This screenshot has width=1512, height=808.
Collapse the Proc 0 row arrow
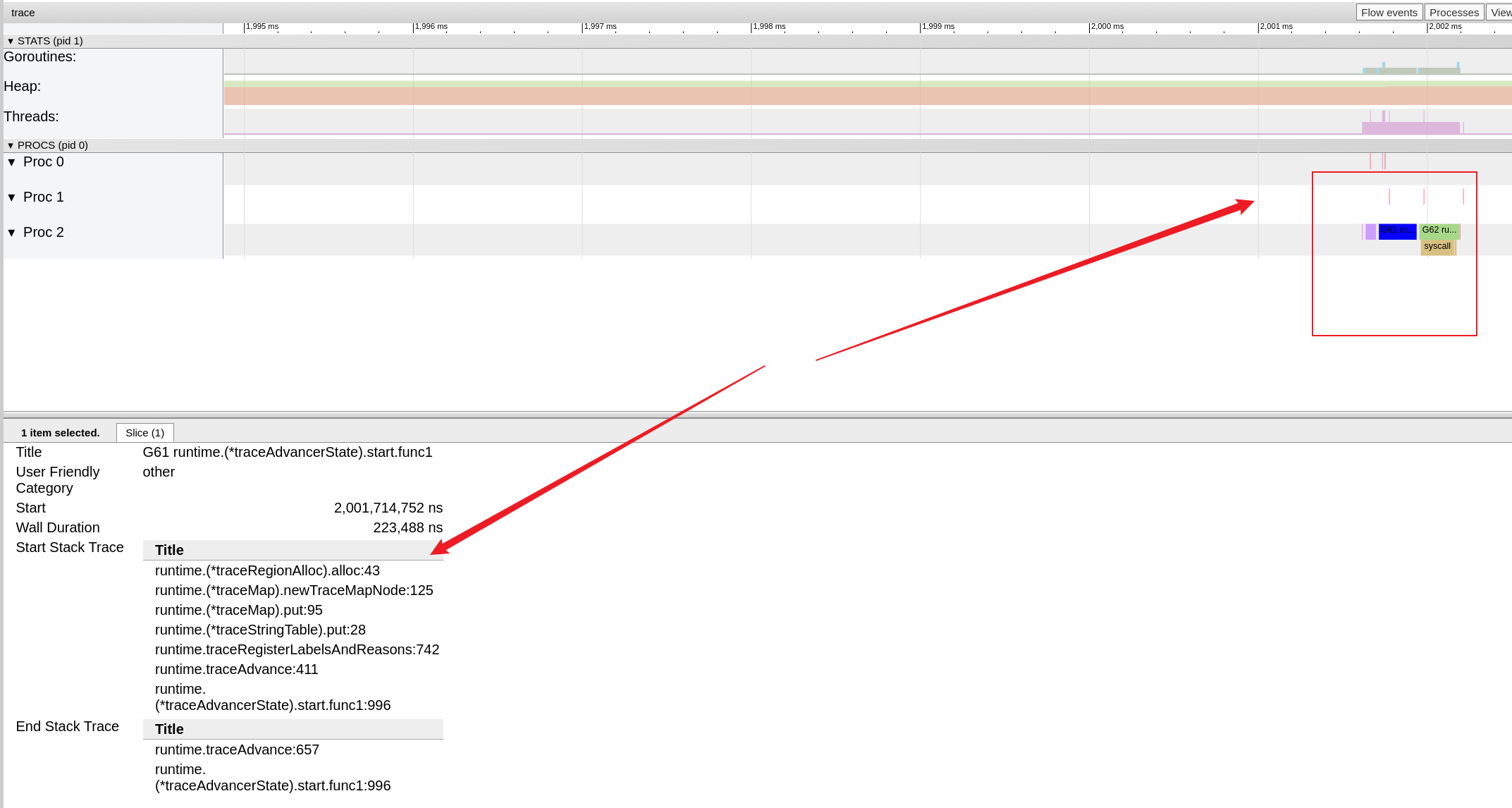click(11, 162)
